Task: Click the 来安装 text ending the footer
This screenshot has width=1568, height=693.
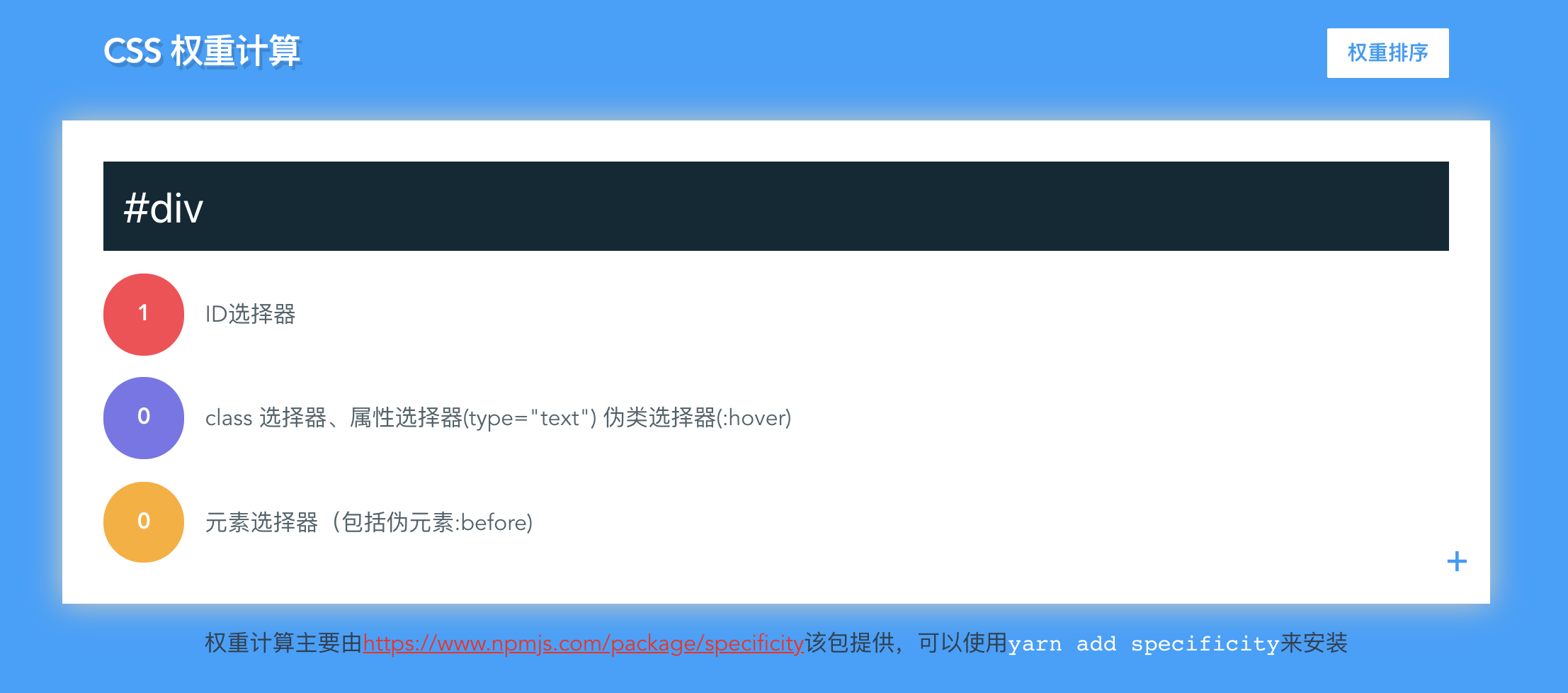Action: pyautogui.click(x=1314, y=643)
